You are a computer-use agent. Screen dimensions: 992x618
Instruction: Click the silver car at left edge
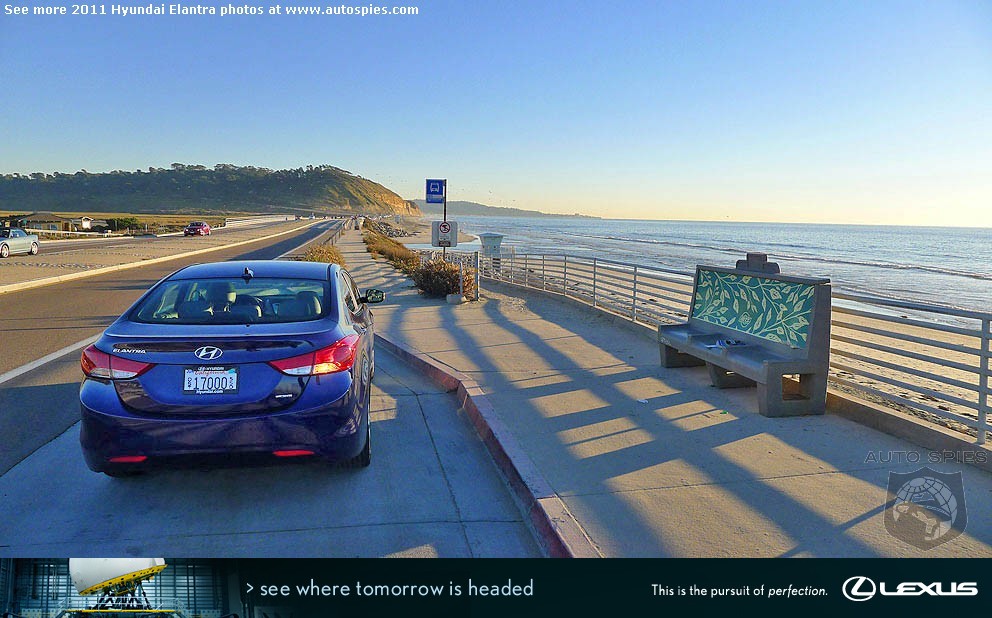click(x=18, y=242)
